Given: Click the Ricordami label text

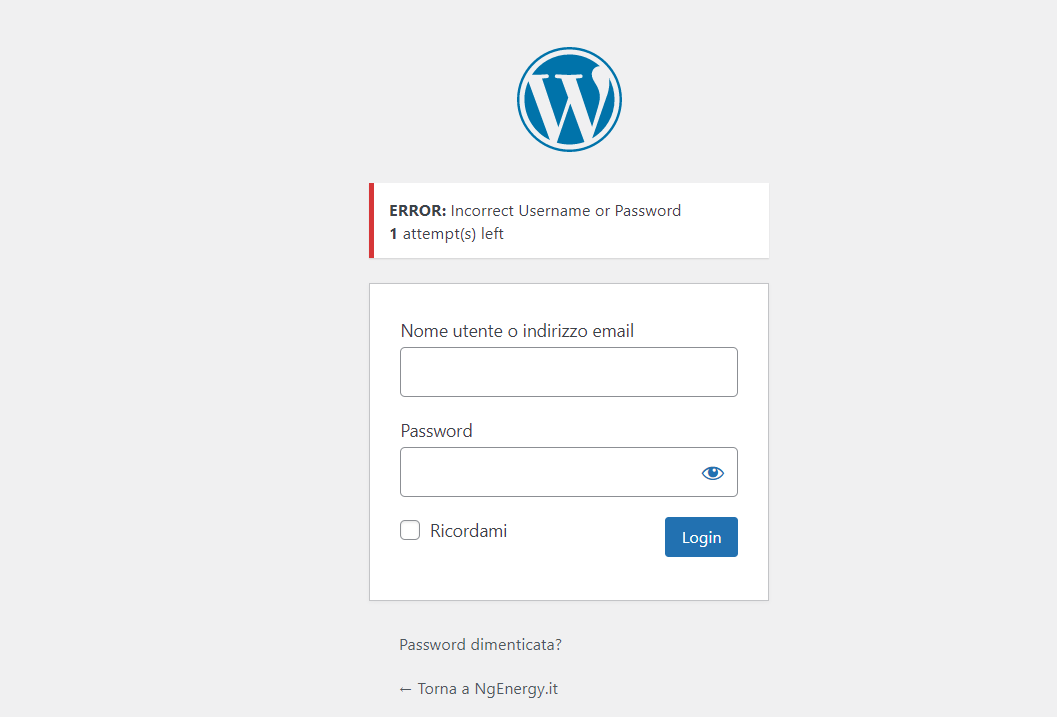Looking at the screenshot, I should tap(469, 531).
